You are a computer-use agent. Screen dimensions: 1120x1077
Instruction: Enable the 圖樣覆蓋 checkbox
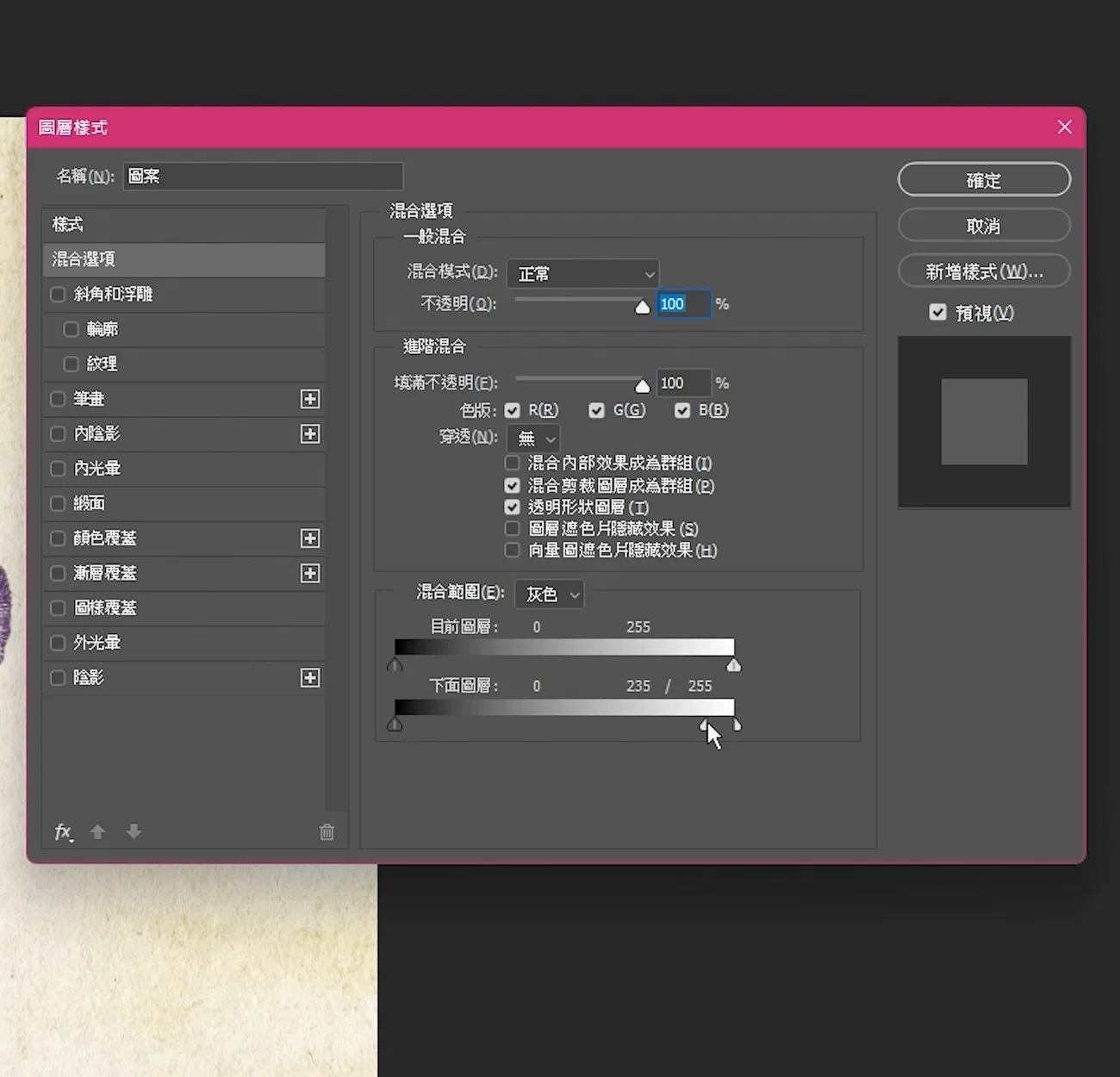pyautogui.click(x=58, y=608)
